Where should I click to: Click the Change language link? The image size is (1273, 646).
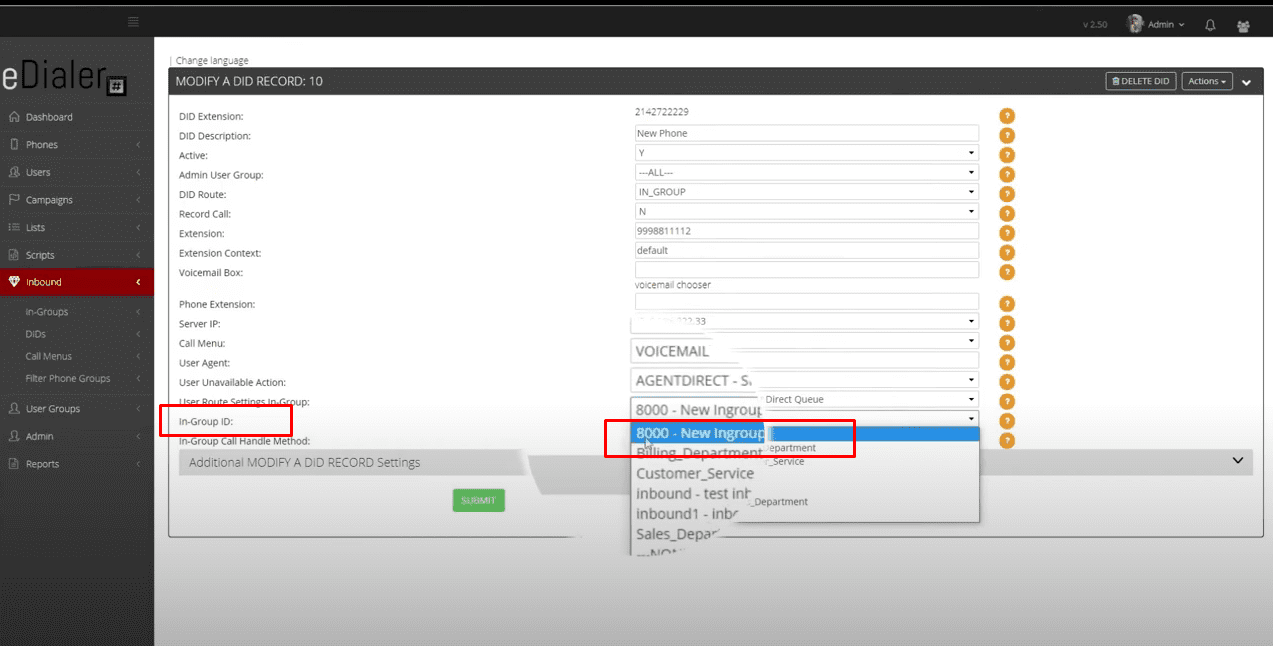pos(212,61)
